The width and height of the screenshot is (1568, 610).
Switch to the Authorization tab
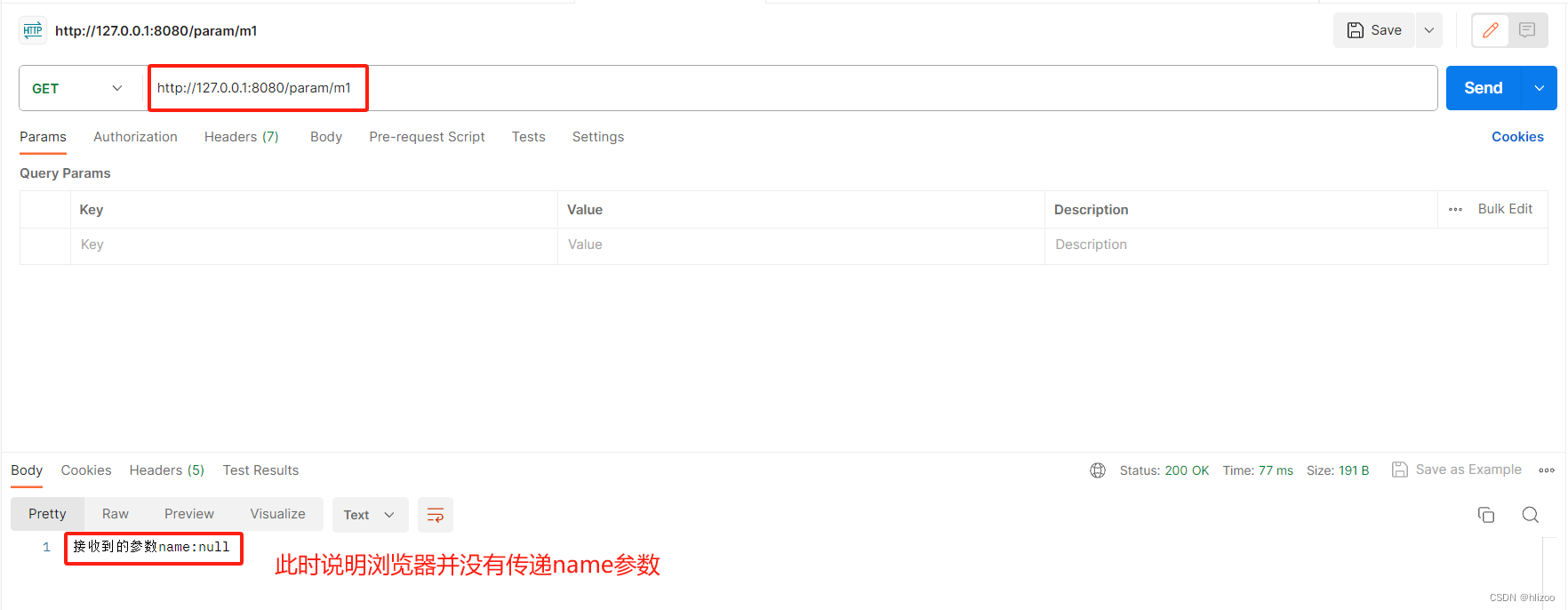pos(135,137)
